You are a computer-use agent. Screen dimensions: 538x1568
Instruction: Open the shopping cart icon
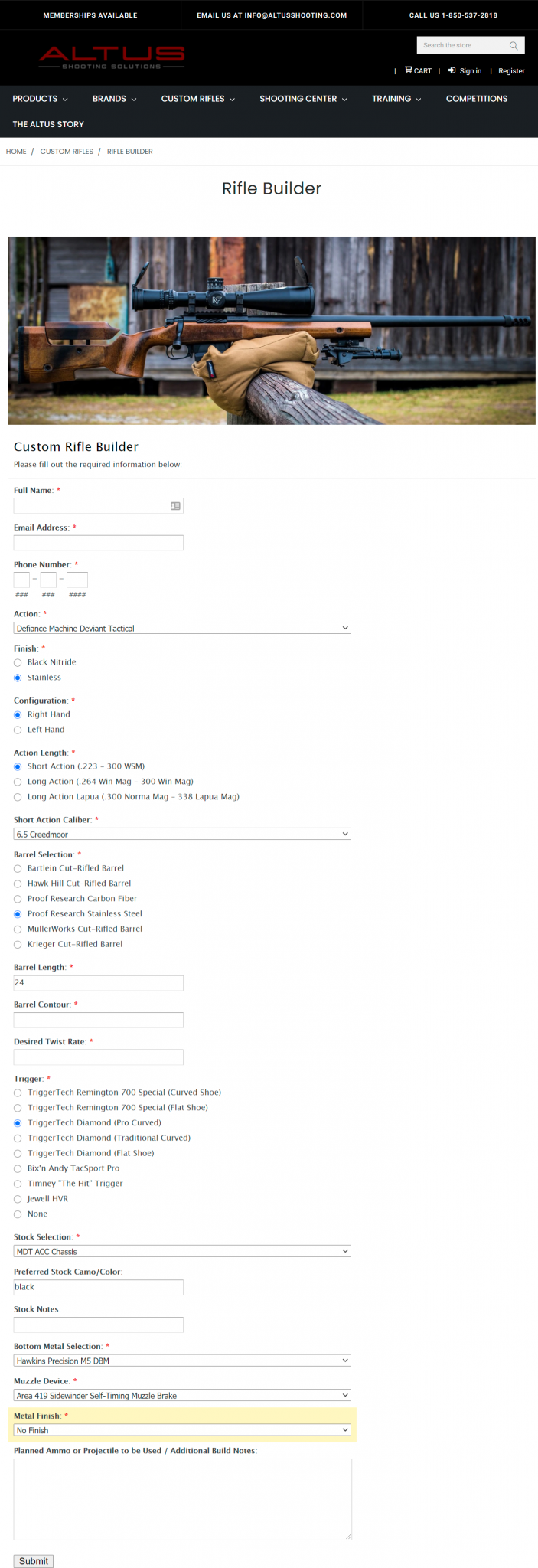[x=409, y=70]
